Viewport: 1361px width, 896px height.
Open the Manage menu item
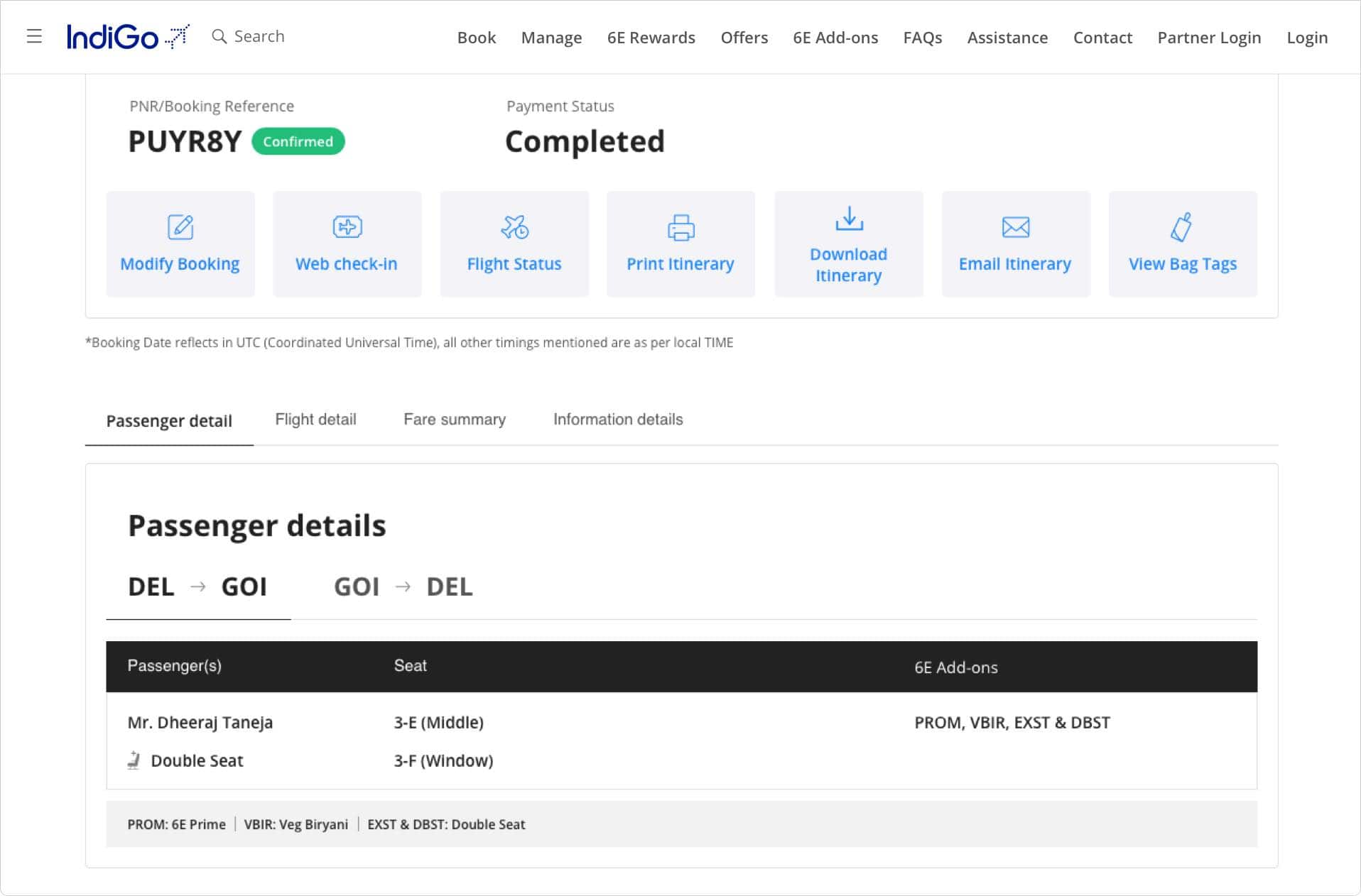[x=551, y=38]
